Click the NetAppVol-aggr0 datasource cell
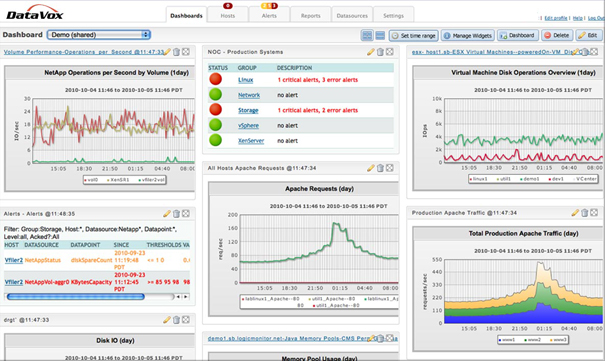This screenshot has height=361, width=605. (x=47, y=282)
